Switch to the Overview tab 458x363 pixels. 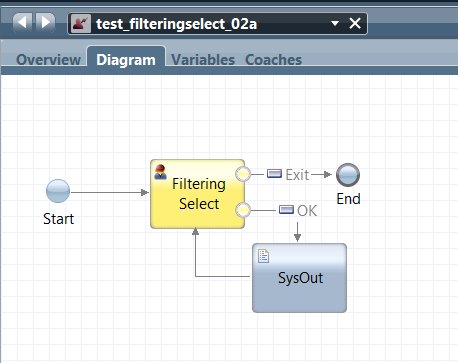click(x=48, y=60)
